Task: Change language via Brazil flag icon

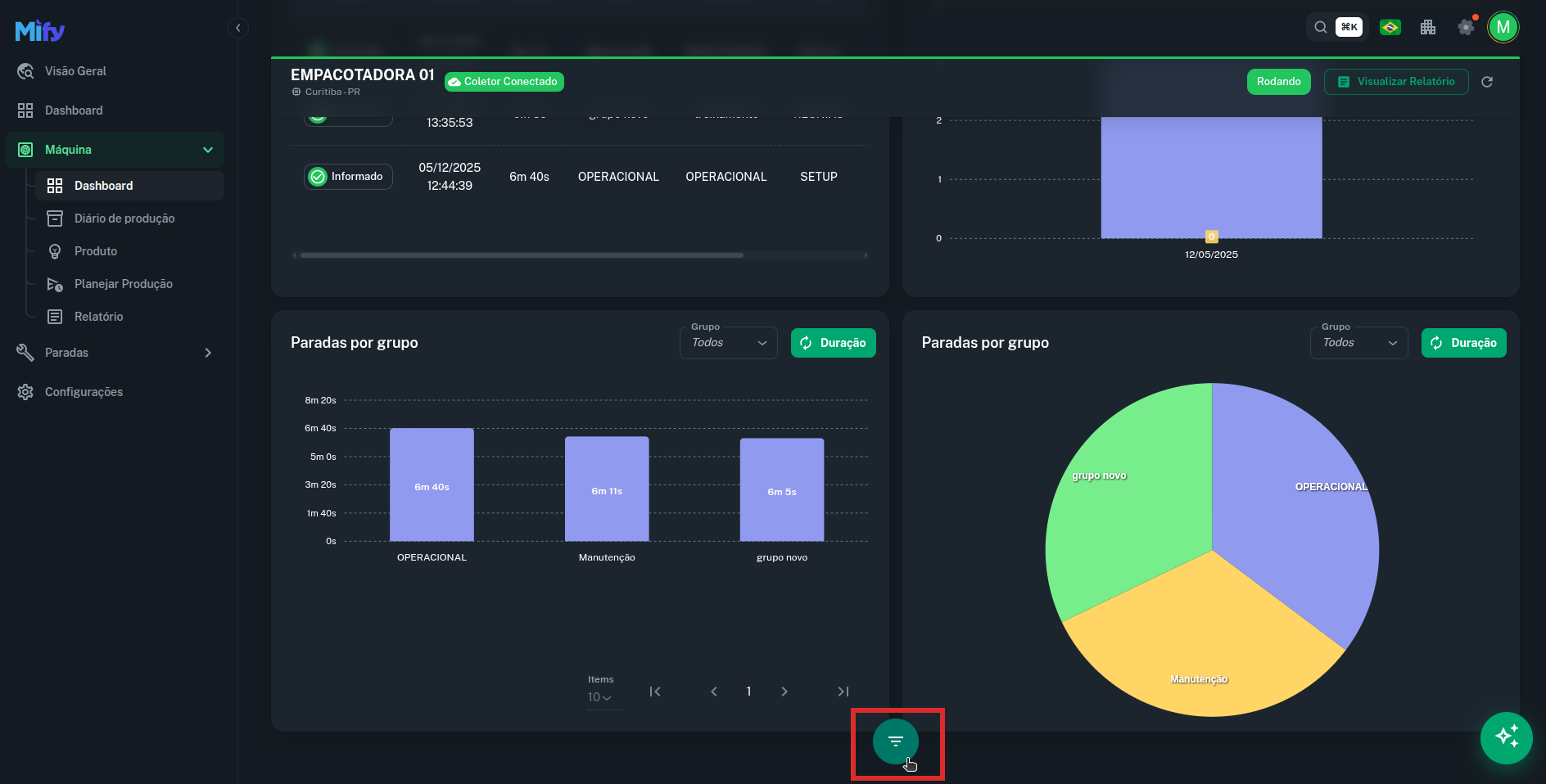Action: [x=1390, y=27]
